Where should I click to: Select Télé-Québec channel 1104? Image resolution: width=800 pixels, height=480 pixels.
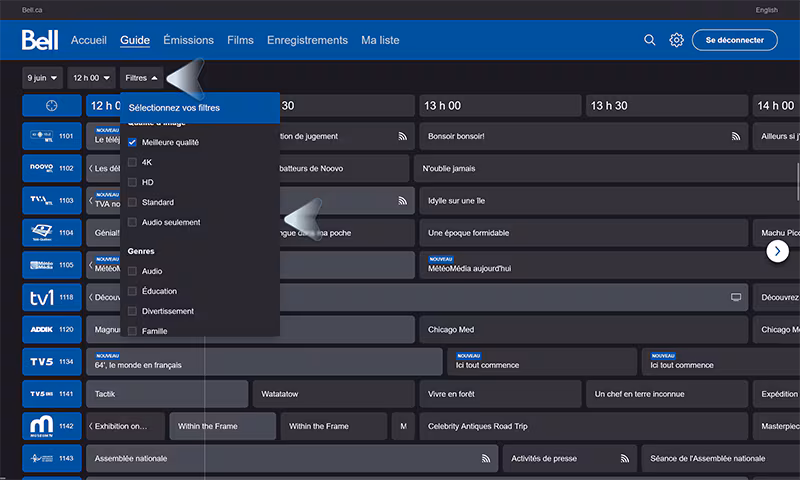coord(52,233)
